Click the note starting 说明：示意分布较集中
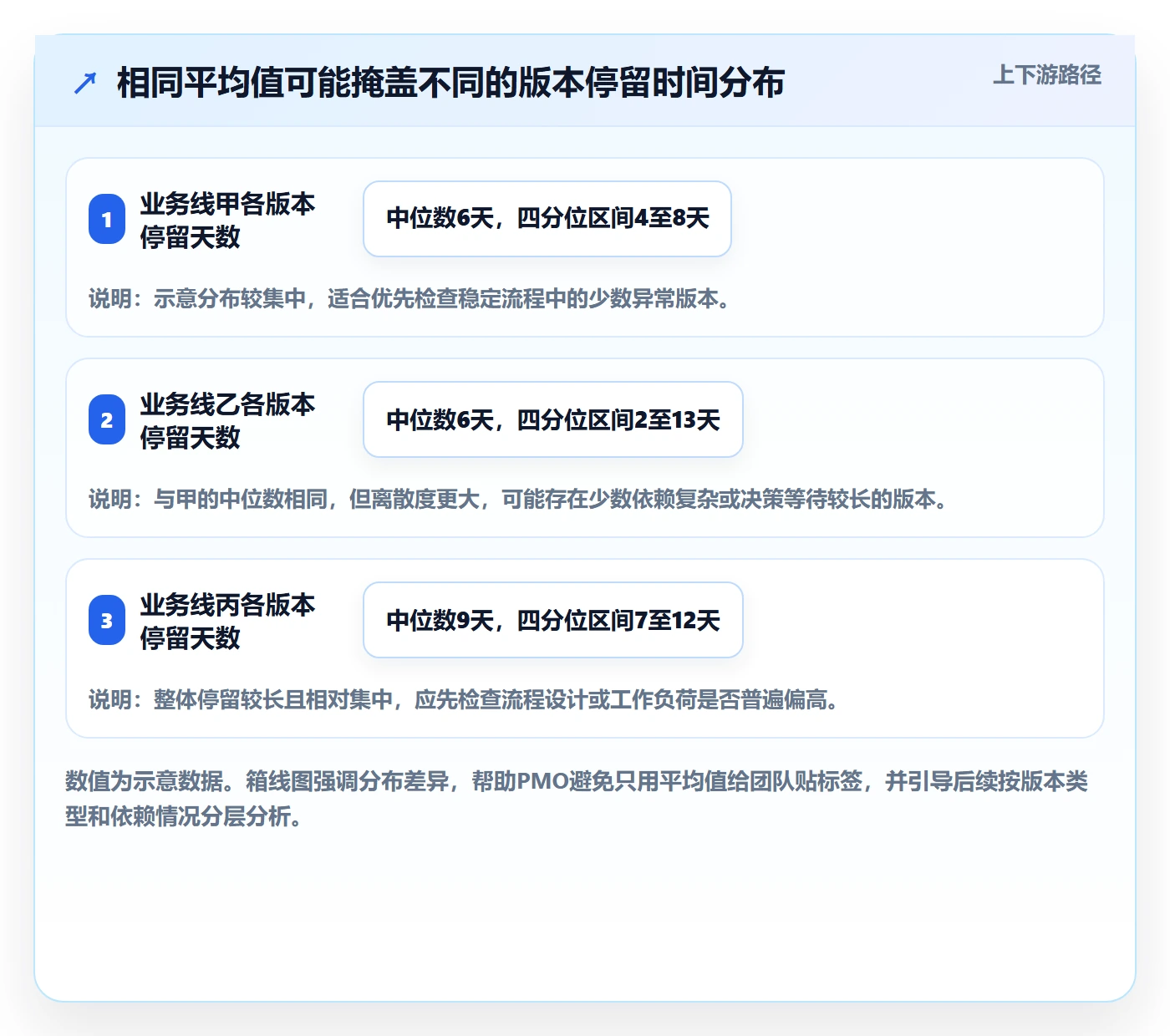 pyautogui.click(x=411, y=299)
